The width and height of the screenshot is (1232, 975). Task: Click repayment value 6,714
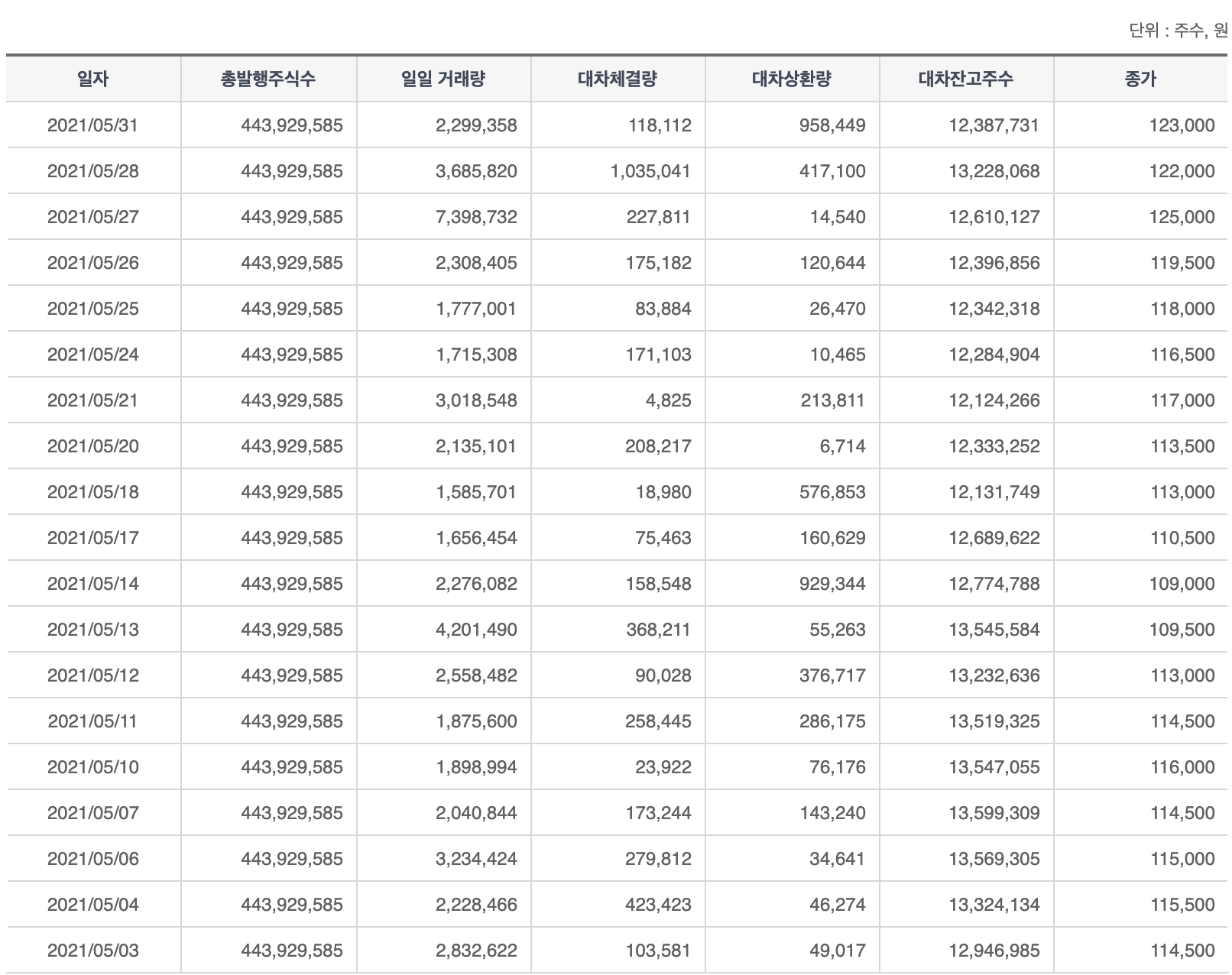(843, 446)
